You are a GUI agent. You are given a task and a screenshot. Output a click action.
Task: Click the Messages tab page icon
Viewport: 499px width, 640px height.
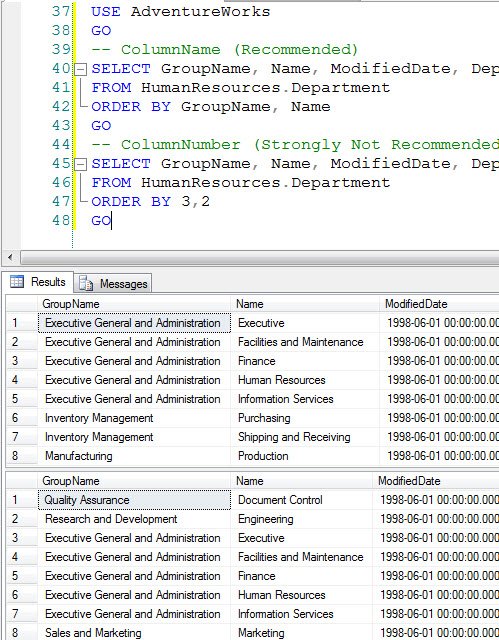(x=86, y=283)
